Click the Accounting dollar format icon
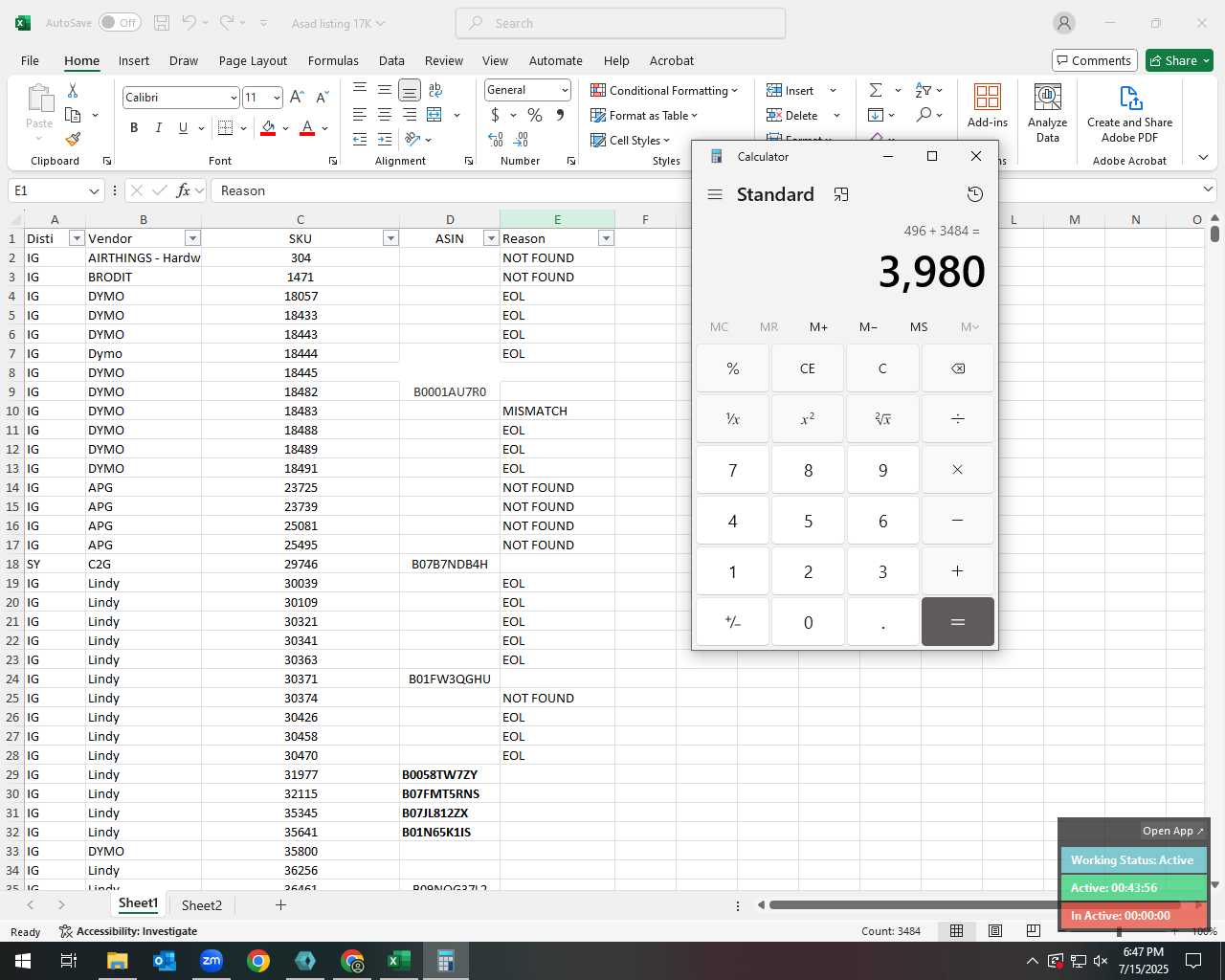The image size is (1225, 980). (x=495, y=115)
